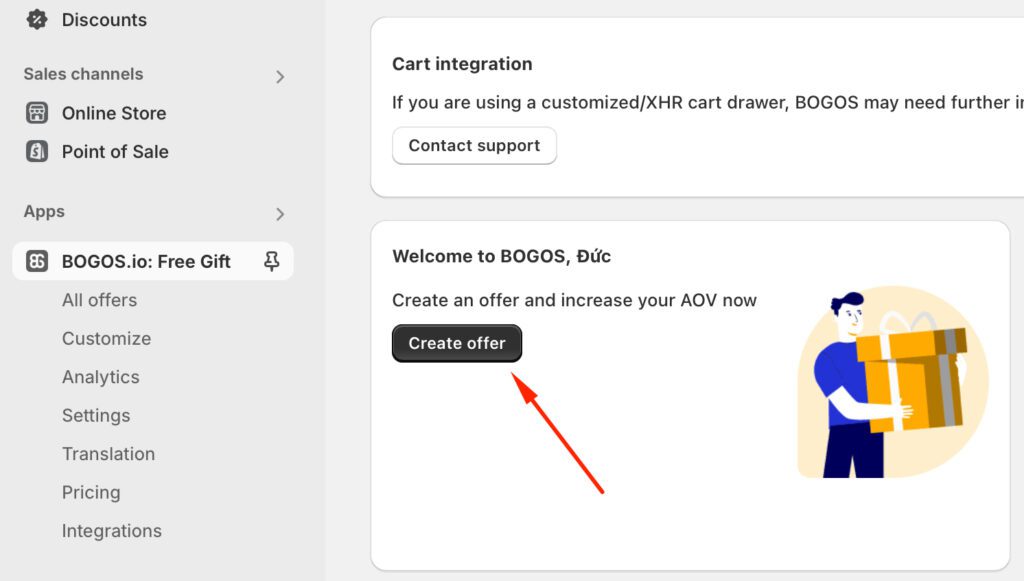Select Translation from the app menu
1024x581 pixels.
(x=108, y=454)
